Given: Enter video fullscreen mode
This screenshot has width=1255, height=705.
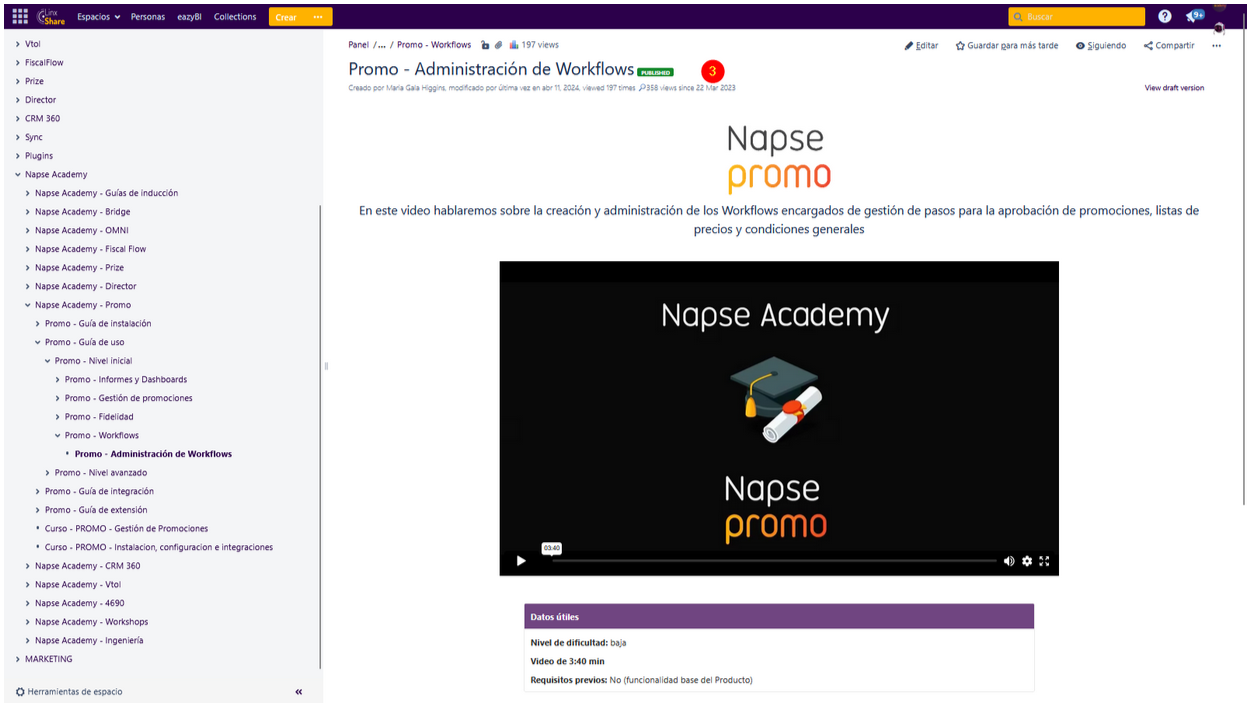Looking at the screenshot, I should click(1044, 561).
